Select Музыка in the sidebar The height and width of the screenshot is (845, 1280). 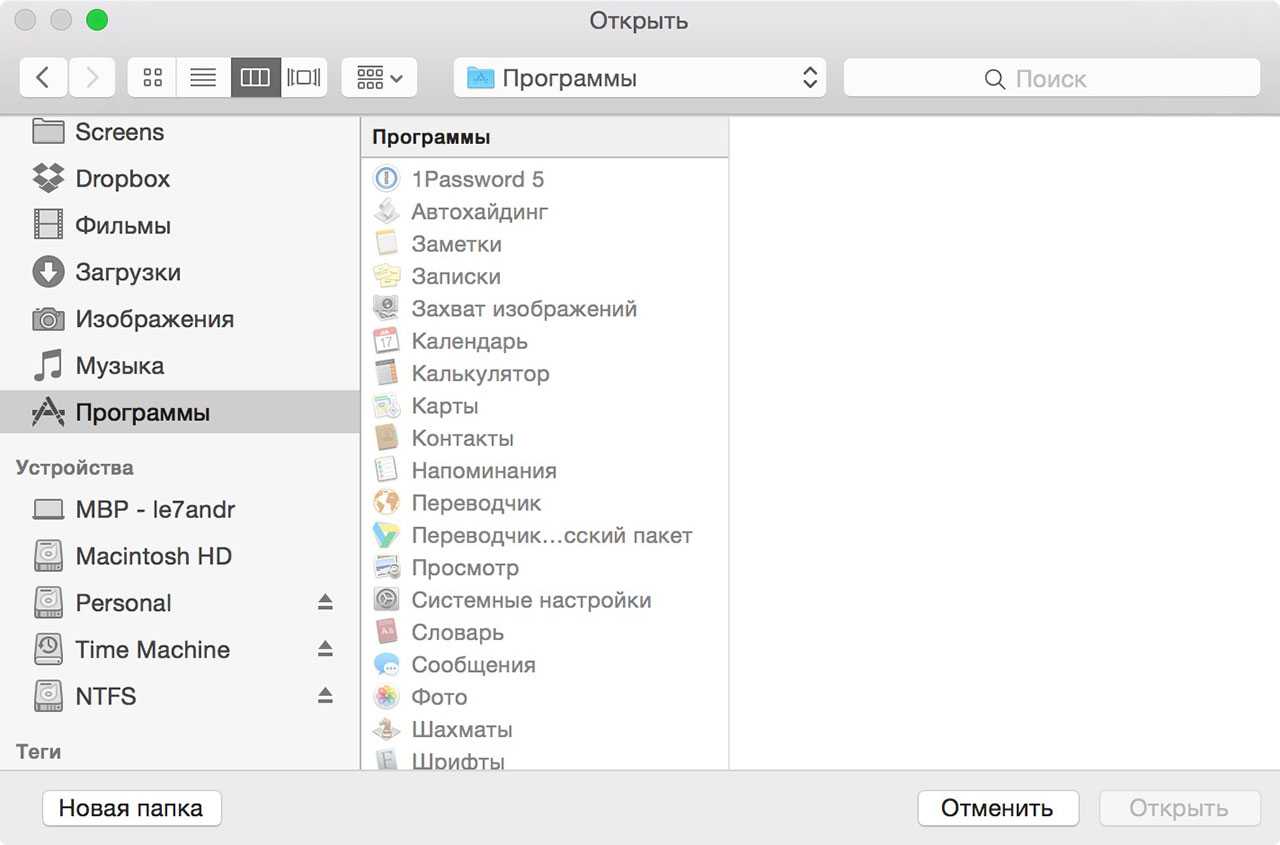coord(119,366)
